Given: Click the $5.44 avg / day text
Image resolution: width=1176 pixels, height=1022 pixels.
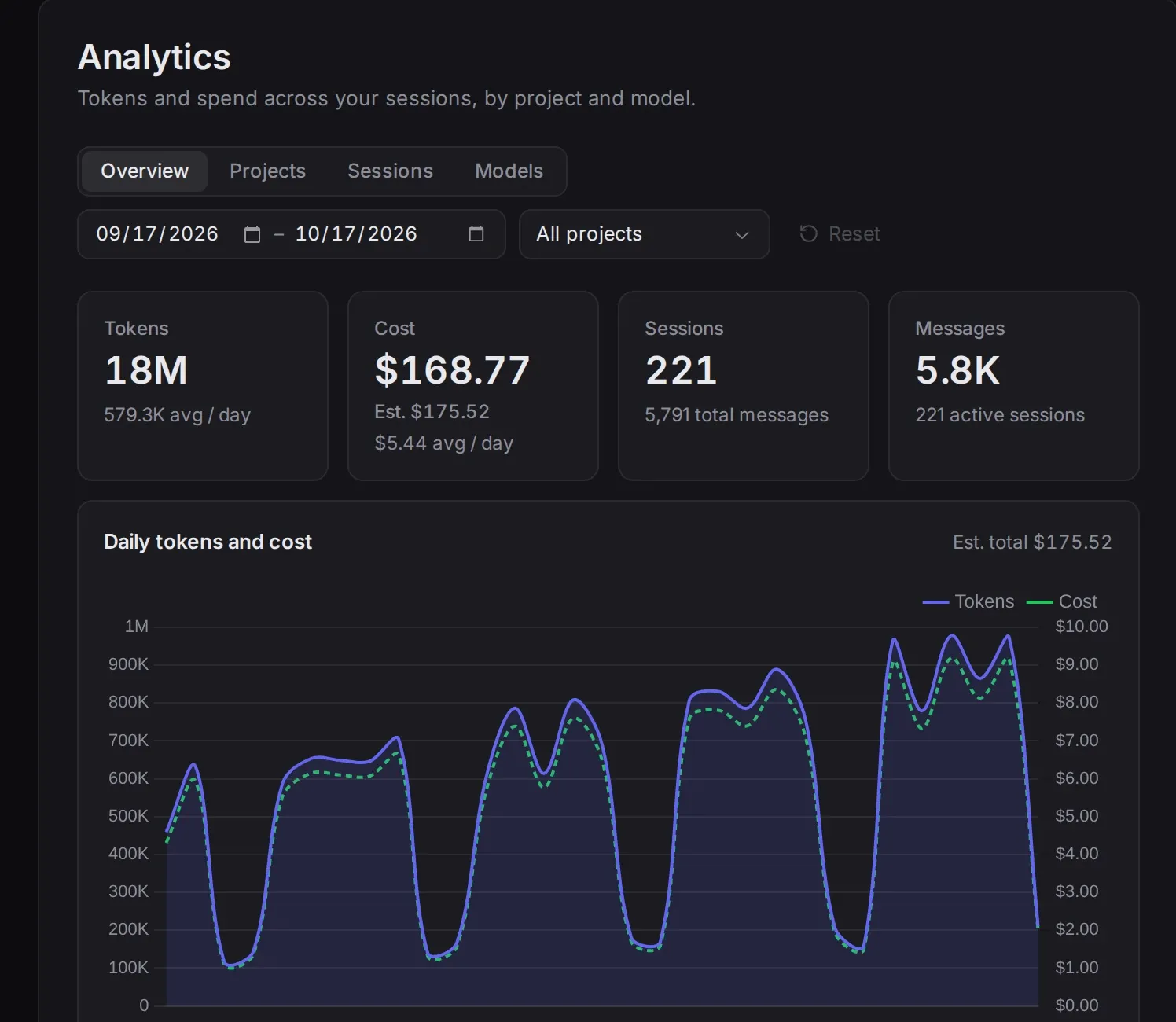Looking at the screenshot, I should pyautogui.click(x=443, y=443).
